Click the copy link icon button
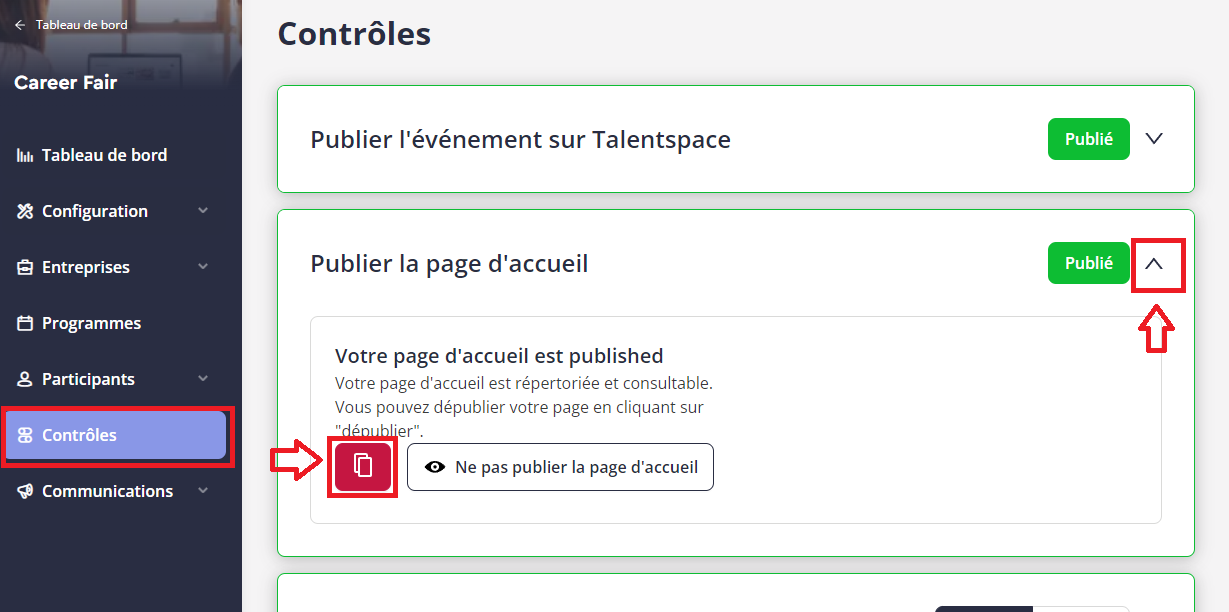The width and height of the screenshot is (1229, 612). coord(362,466)
